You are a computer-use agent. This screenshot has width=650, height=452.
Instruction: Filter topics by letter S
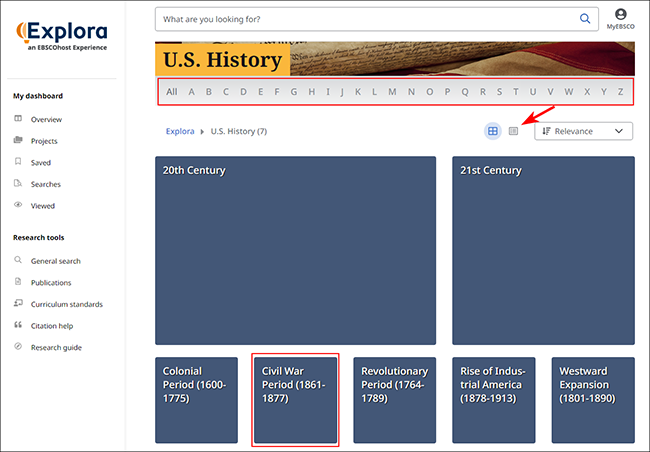pyautogui.click(x=500, y=92)
